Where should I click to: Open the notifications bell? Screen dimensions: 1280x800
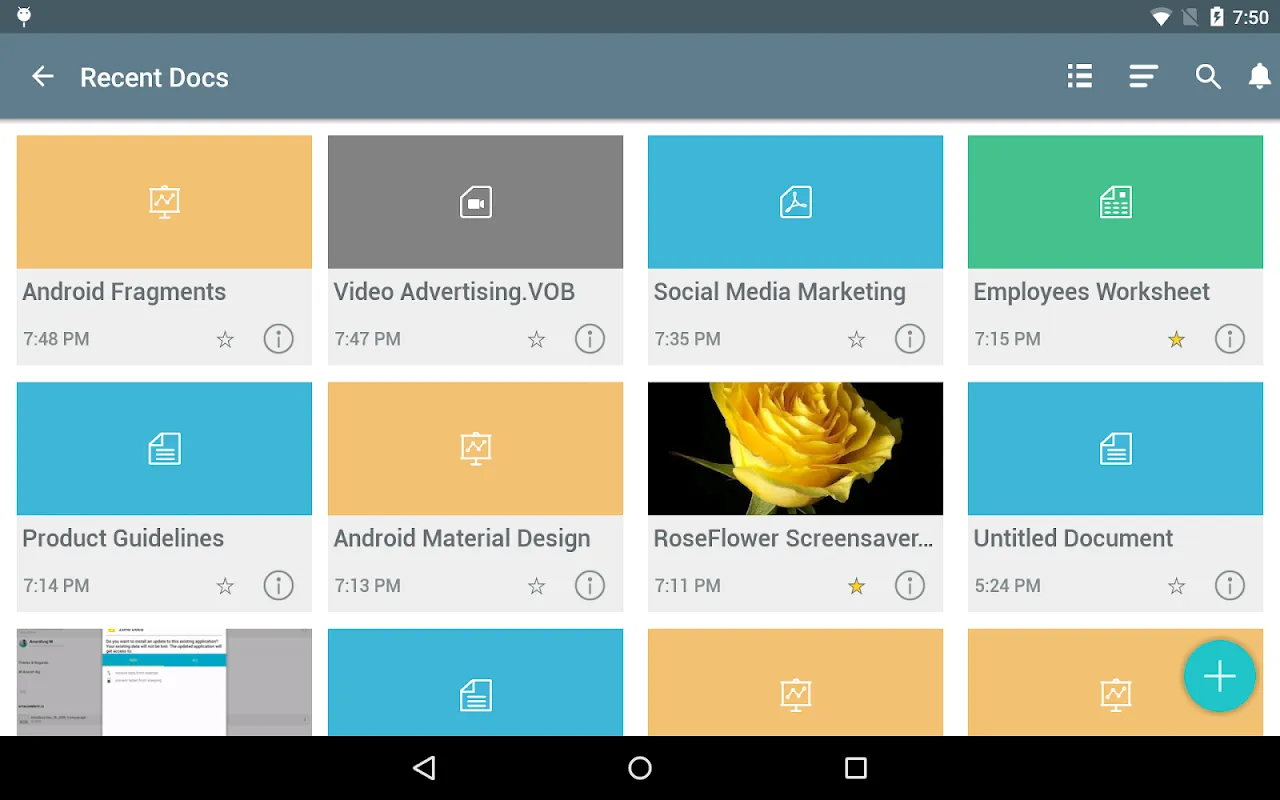(1260, 77)
